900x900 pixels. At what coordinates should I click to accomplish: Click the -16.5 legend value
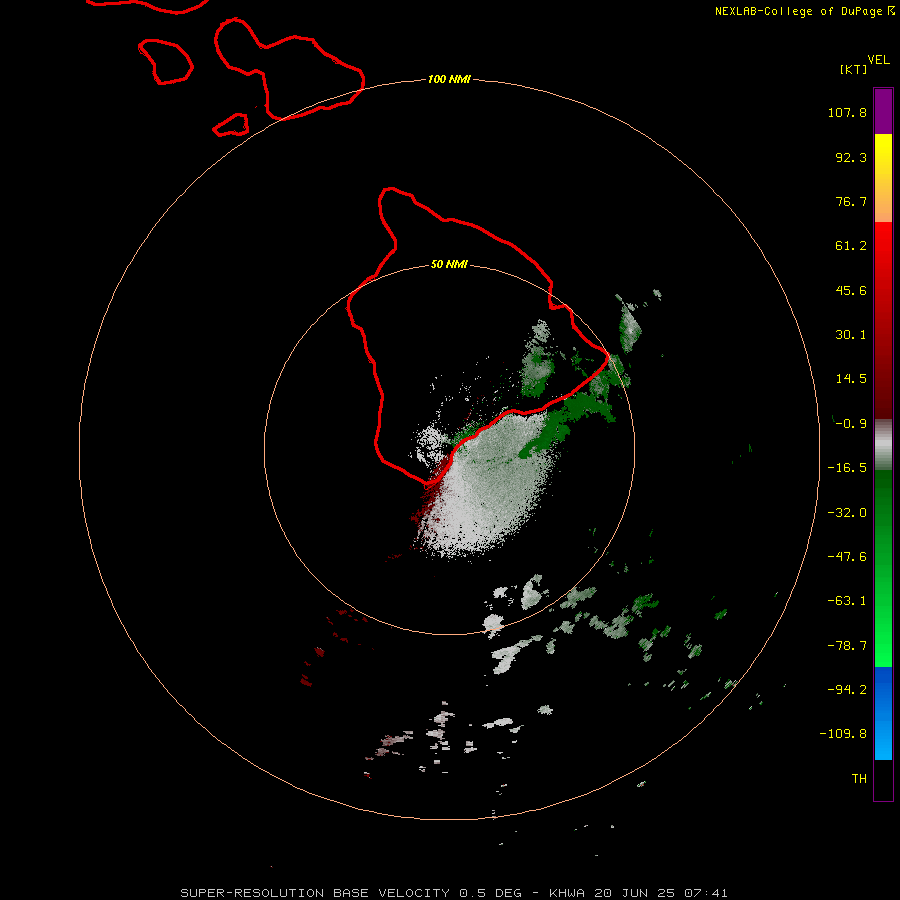pos(847,468)
